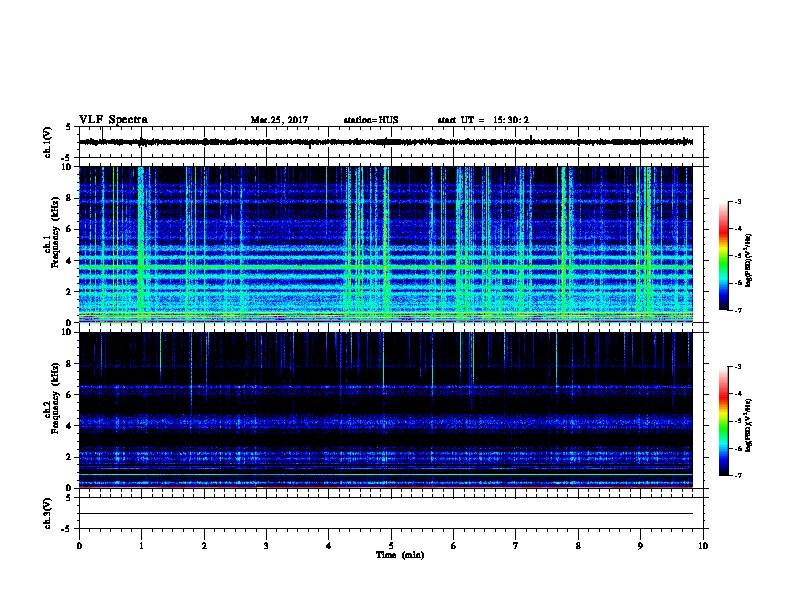792x612 pixels.
Task: Click the '9' tick on Time axis
Action: [x=640, y=545]
